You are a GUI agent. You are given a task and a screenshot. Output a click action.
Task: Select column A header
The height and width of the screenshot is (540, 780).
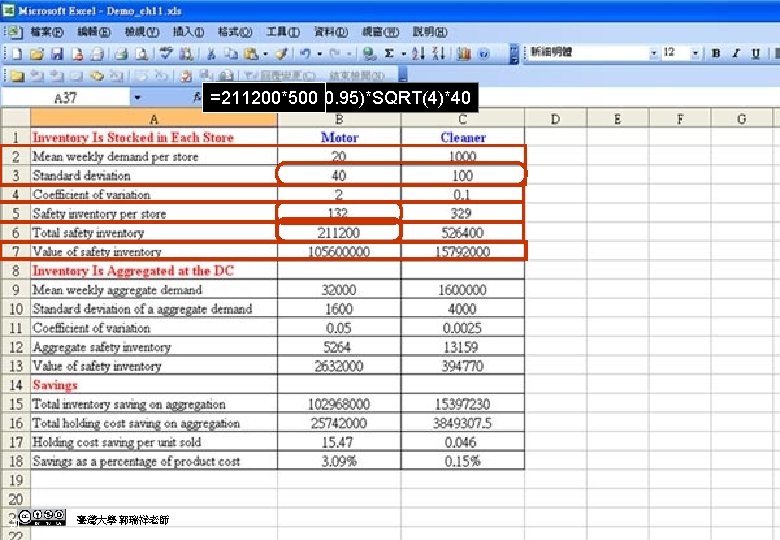tap(154, 119)
